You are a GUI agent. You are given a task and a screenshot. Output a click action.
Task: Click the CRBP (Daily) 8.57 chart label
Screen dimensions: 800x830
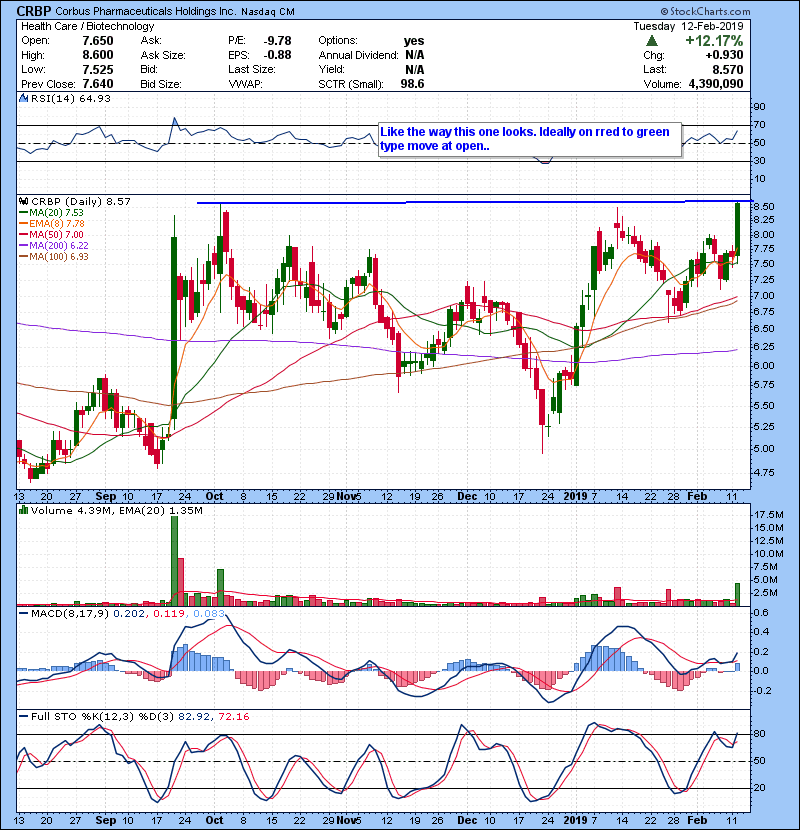(x=80, y=202)
